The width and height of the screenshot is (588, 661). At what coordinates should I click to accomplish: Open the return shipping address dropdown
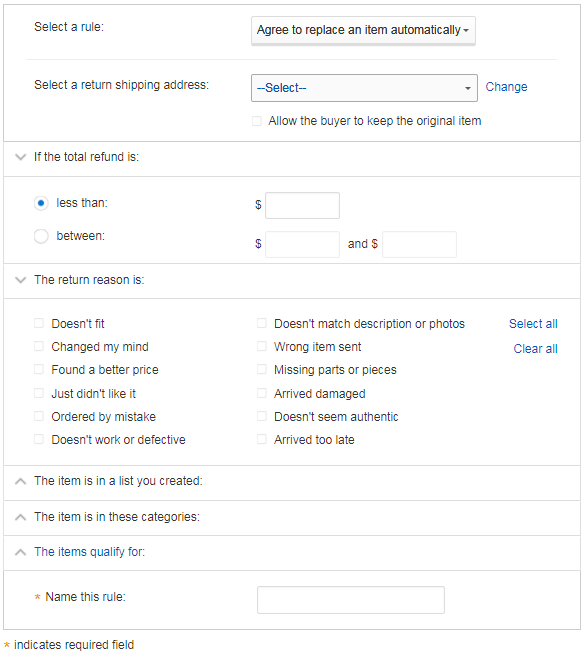tap(364, 88)
